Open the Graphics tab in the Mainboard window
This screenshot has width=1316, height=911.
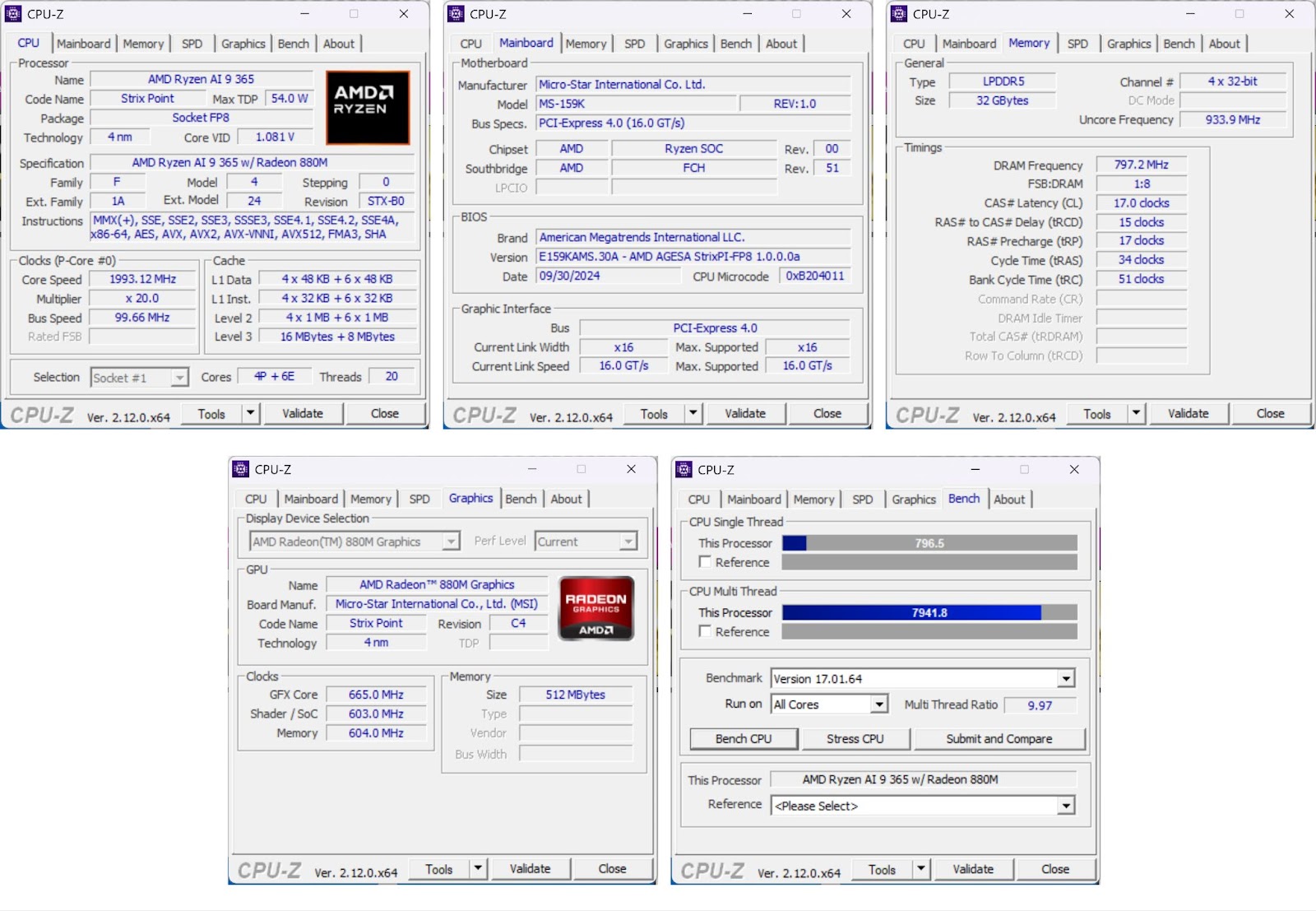coord(686,44)
